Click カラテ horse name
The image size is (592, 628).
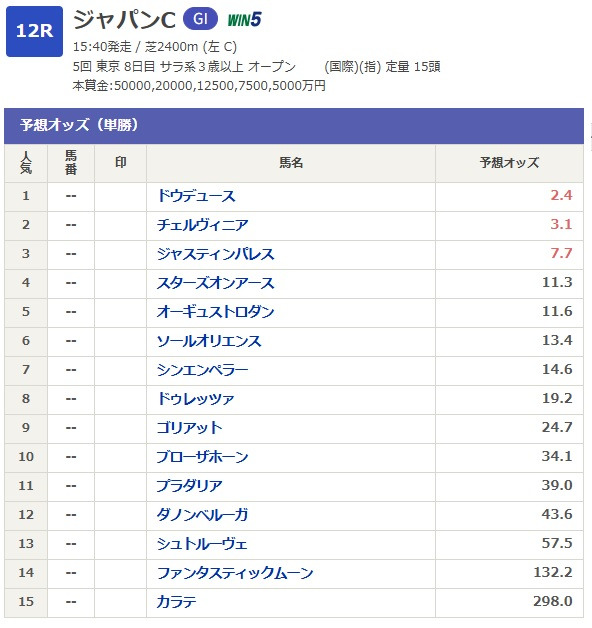coord(176,602)
